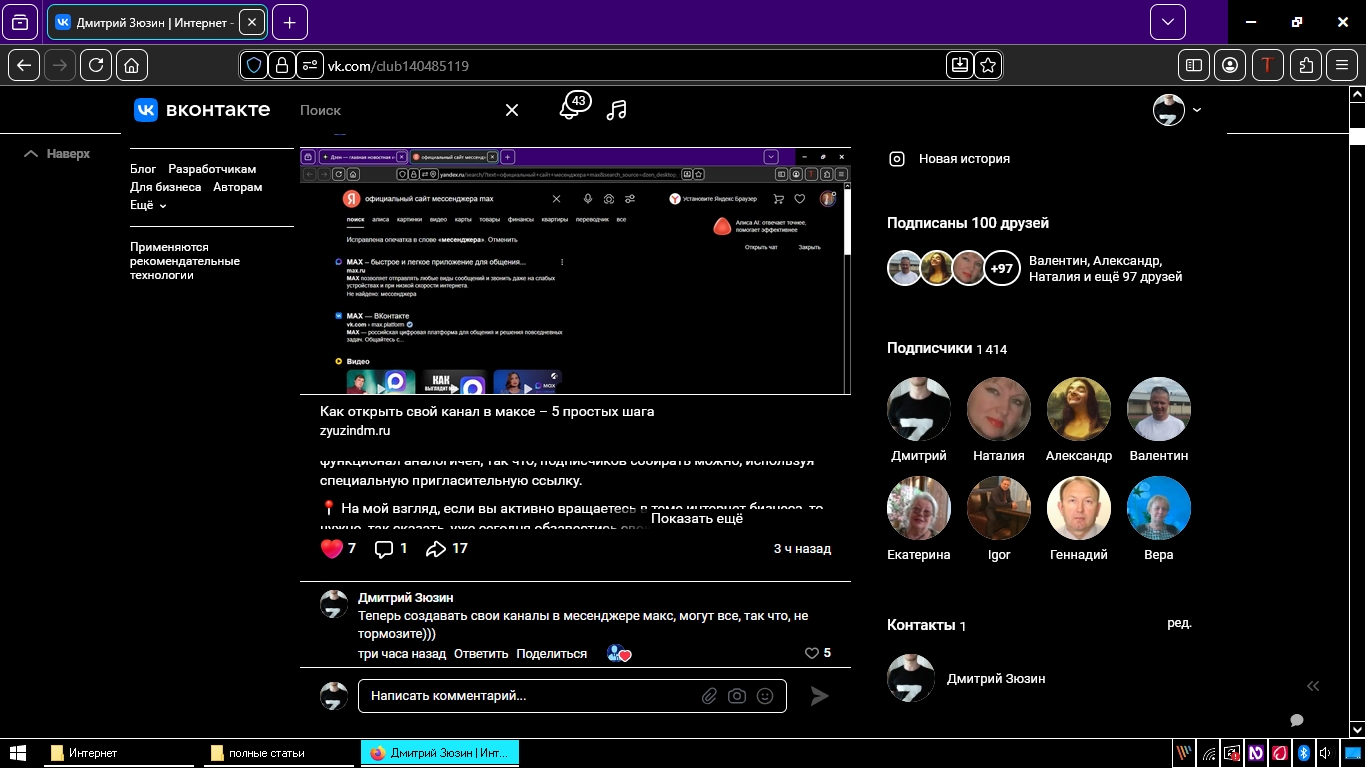Click Ответить under the comment

481,654
